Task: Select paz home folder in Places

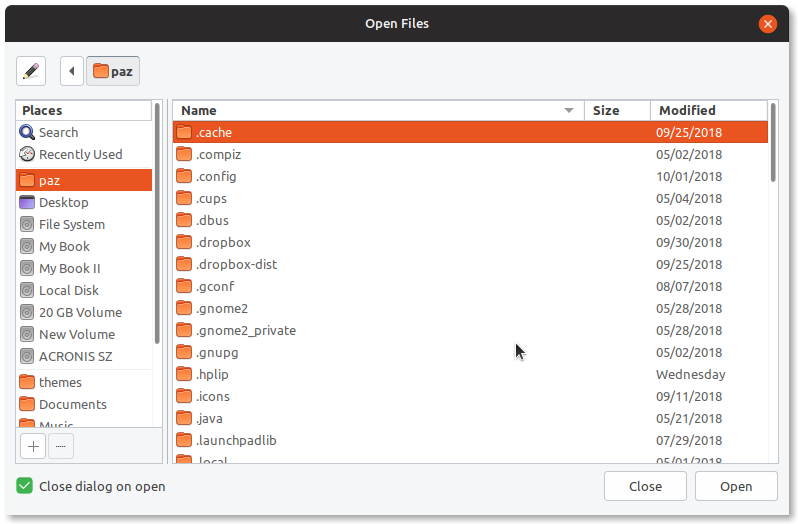Action: [84, 180]
